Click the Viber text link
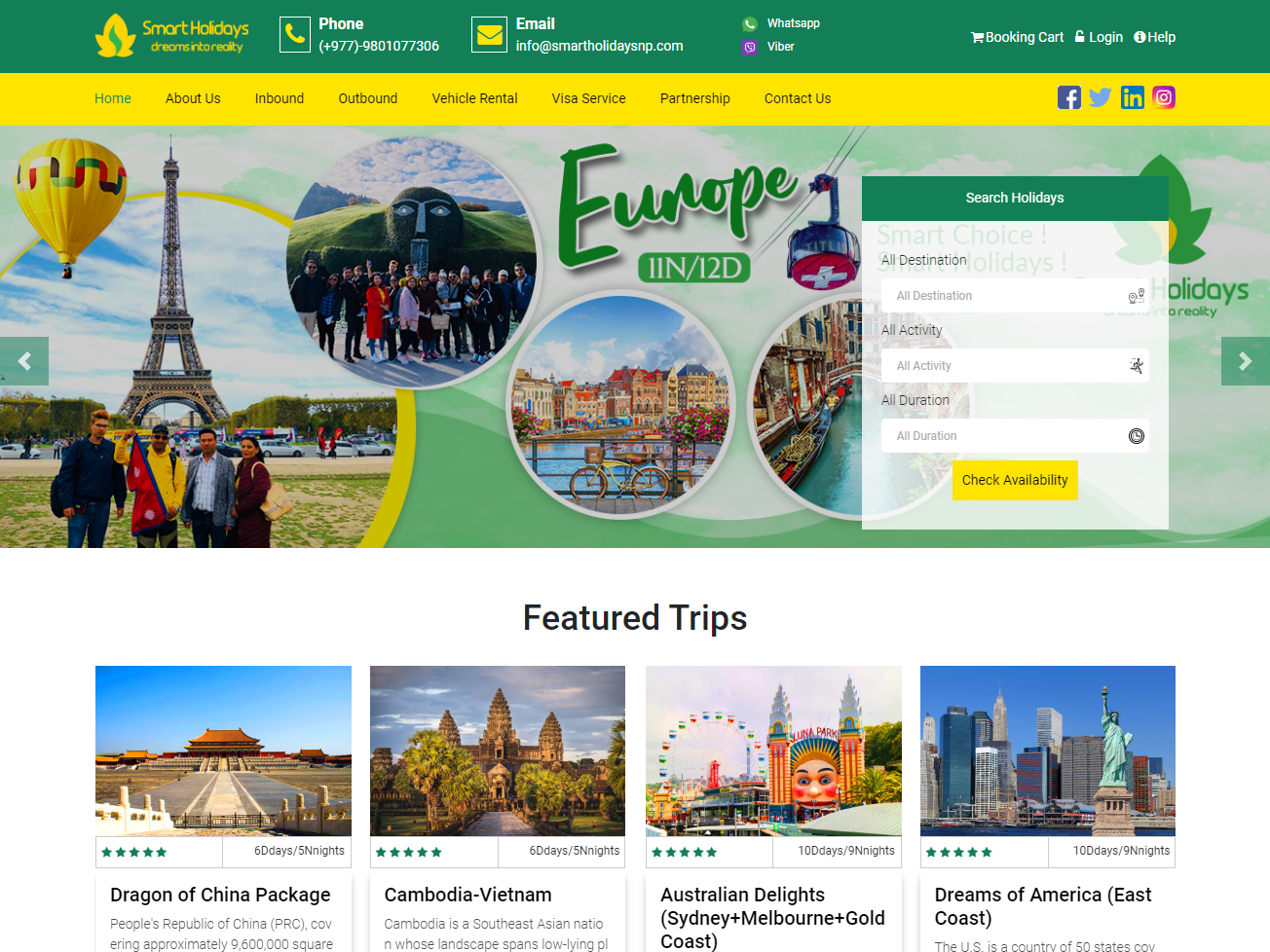This screenshot has width=1270, height=952. coord(781,47)
